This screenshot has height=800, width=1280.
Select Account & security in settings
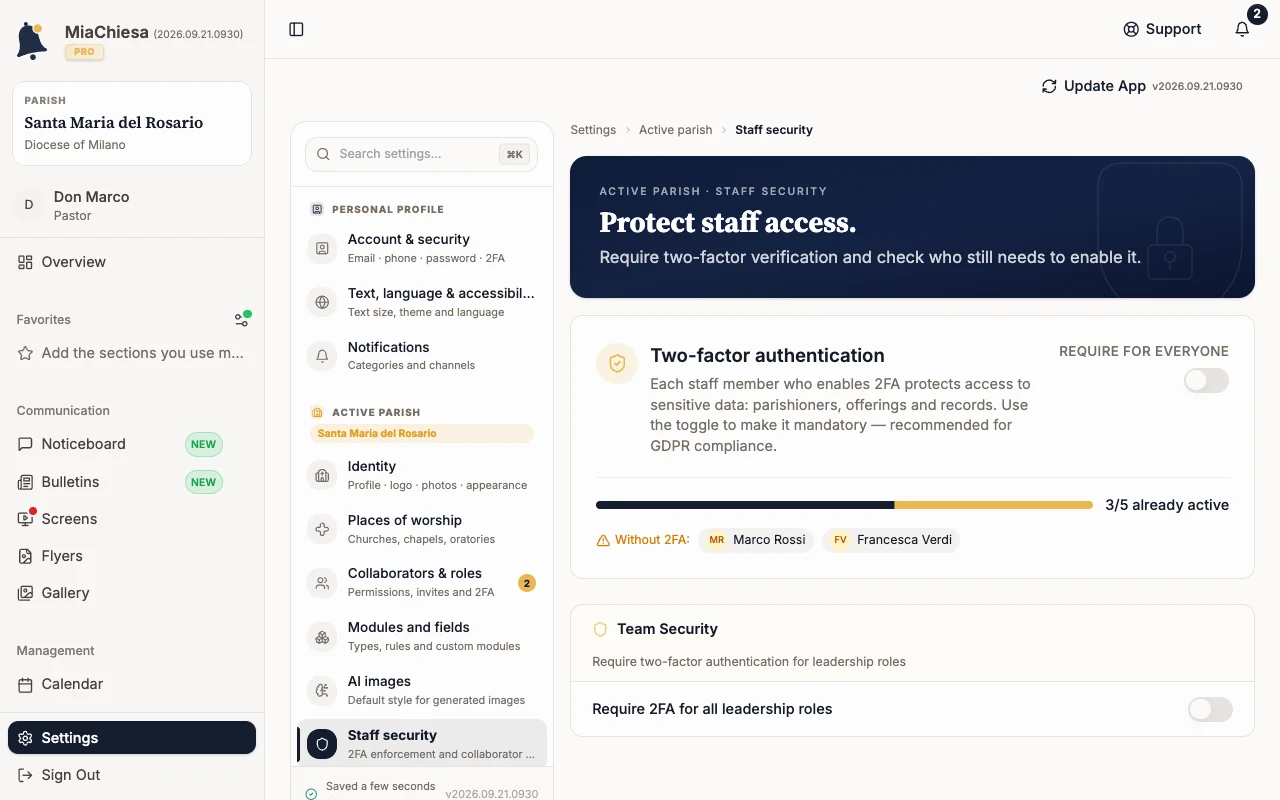422,248
